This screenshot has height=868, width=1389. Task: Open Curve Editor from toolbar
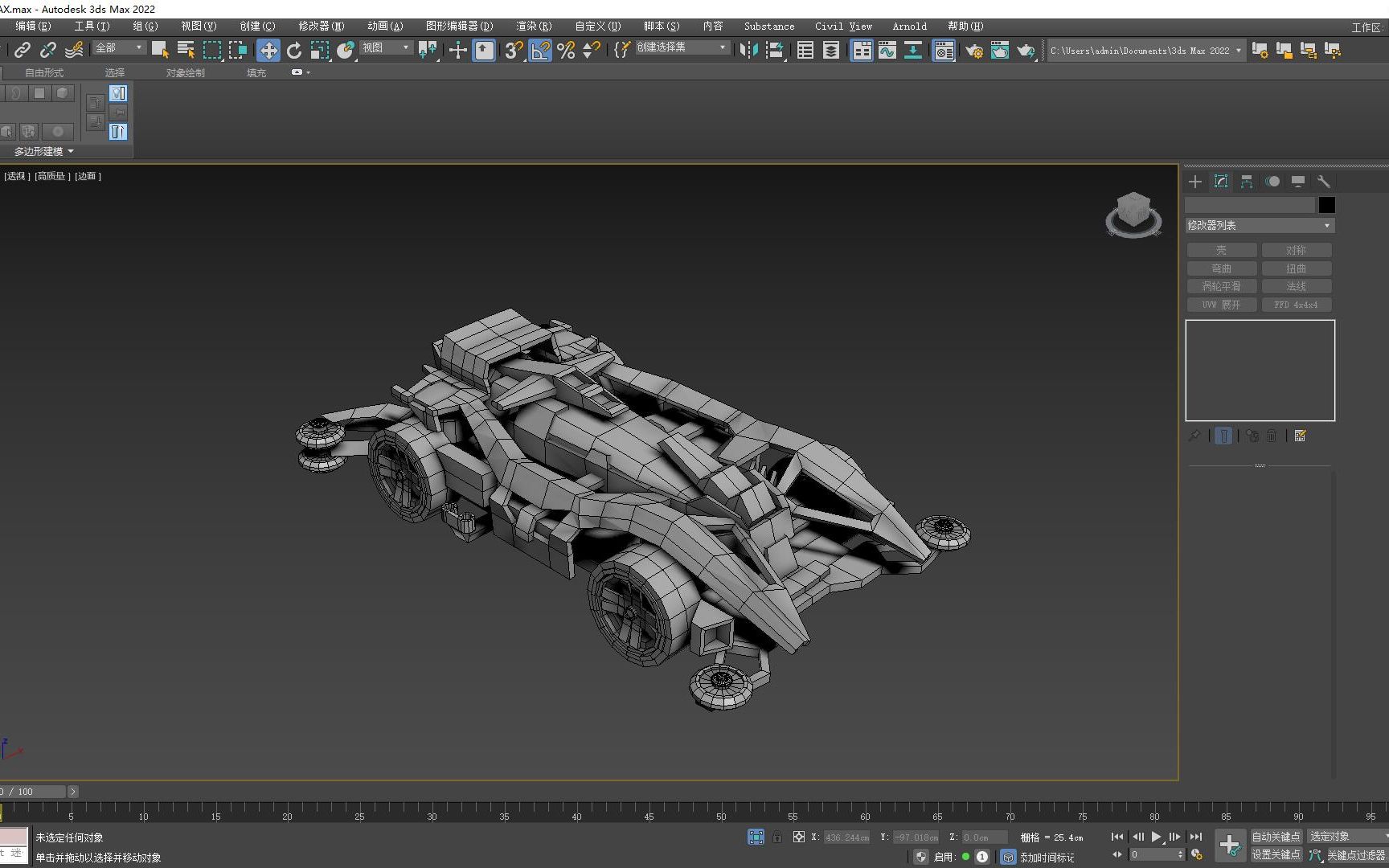pos(887,51)
